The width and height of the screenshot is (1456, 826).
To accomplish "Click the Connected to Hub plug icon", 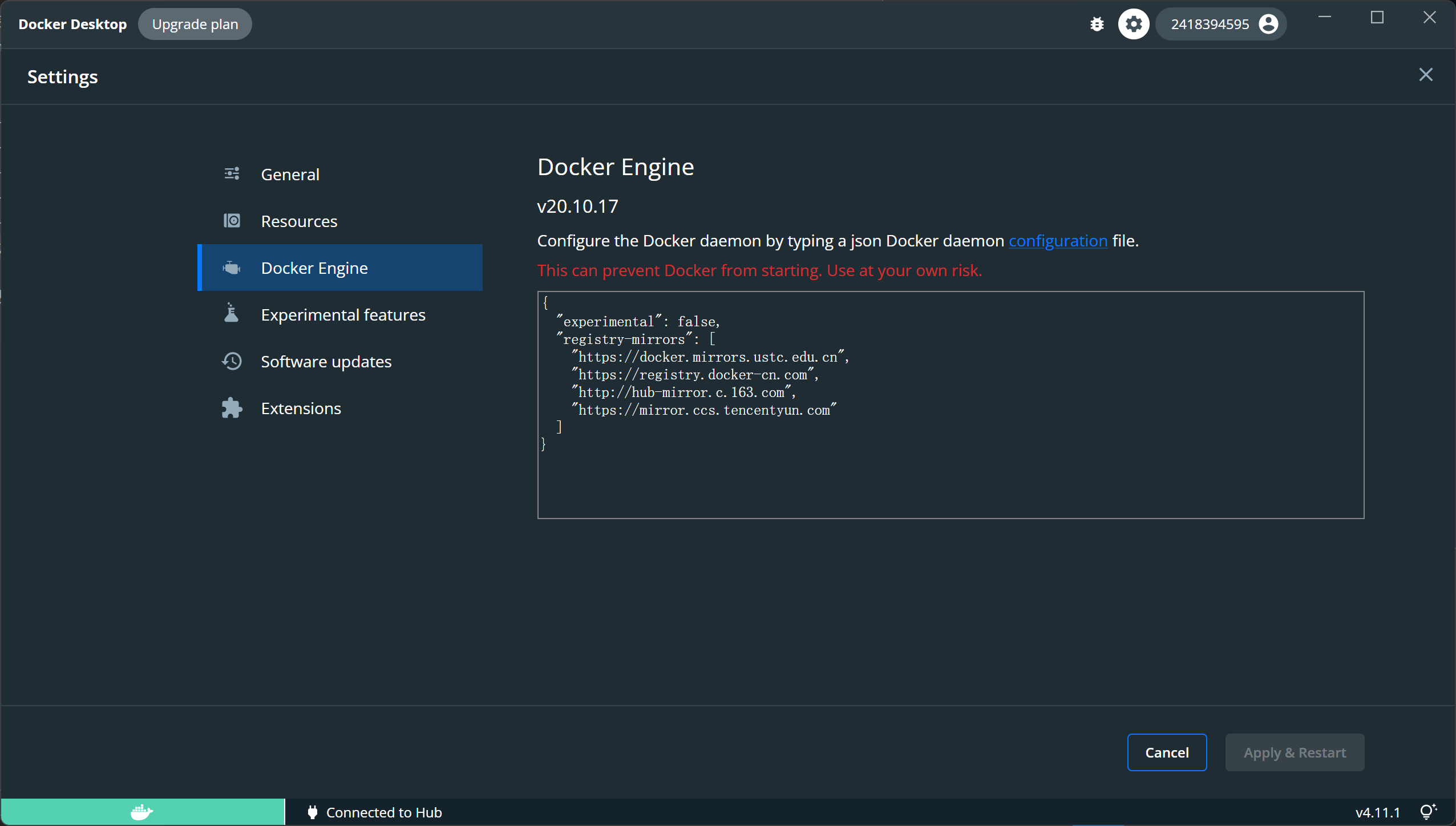I will (x=312, y=812).
